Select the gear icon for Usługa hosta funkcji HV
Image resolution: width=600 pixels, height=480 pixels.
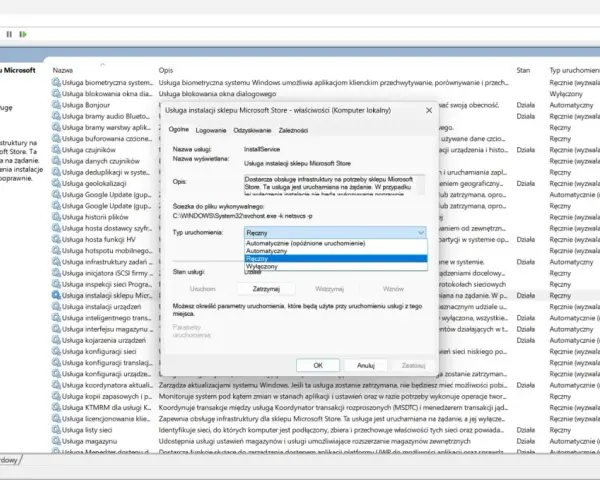(x=56, y=239)
